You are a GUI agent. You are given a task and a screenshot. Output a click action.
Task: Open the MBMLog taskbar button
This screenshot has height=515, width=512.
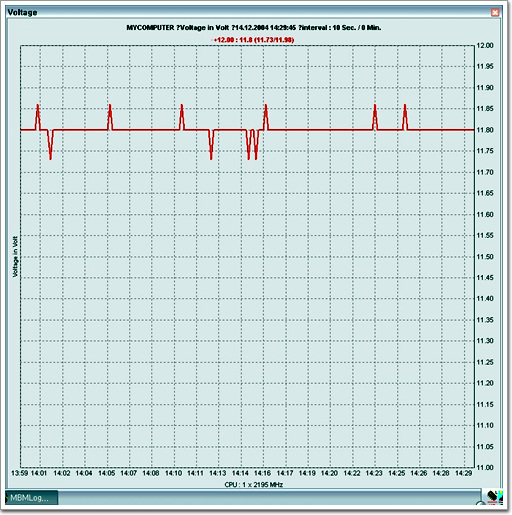coord(31,498)
